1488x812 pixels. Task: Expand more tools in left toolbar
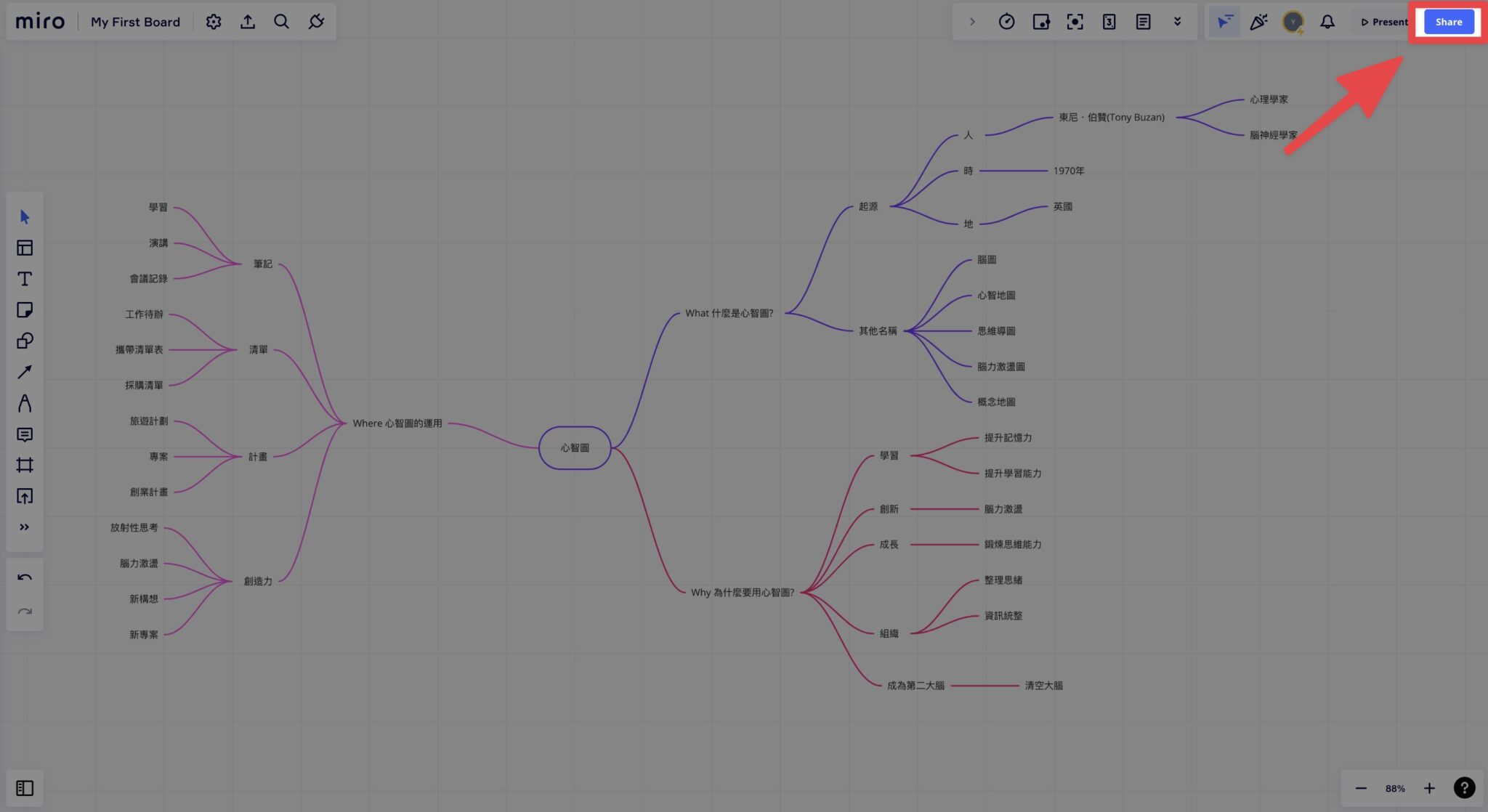click(25, 527)
